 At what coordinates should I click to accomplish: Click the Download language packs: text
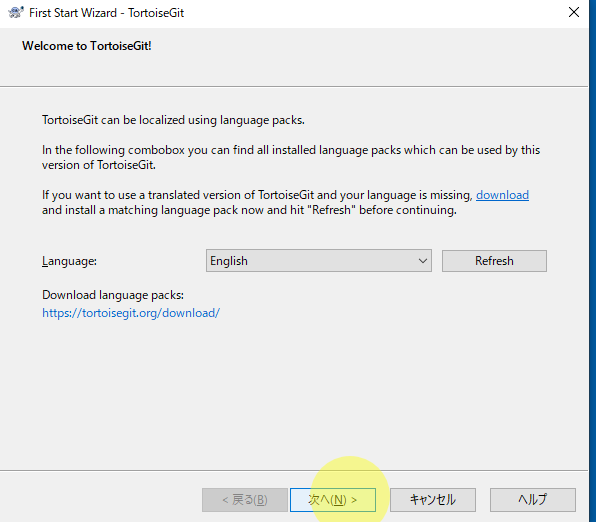click(x=113, y=295)
